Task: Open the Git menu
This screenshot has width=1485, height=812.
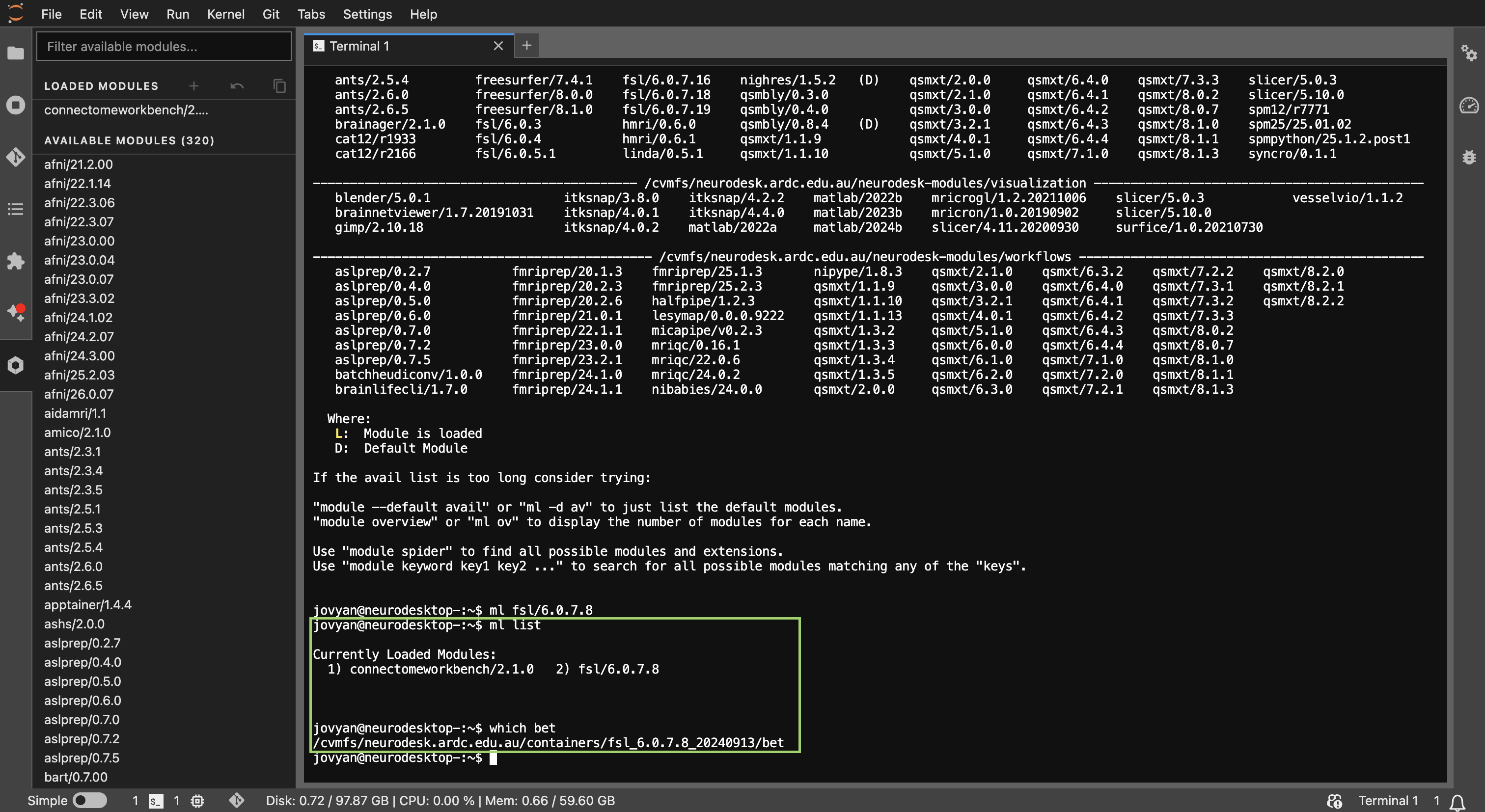Action: [x=271, y=14]
